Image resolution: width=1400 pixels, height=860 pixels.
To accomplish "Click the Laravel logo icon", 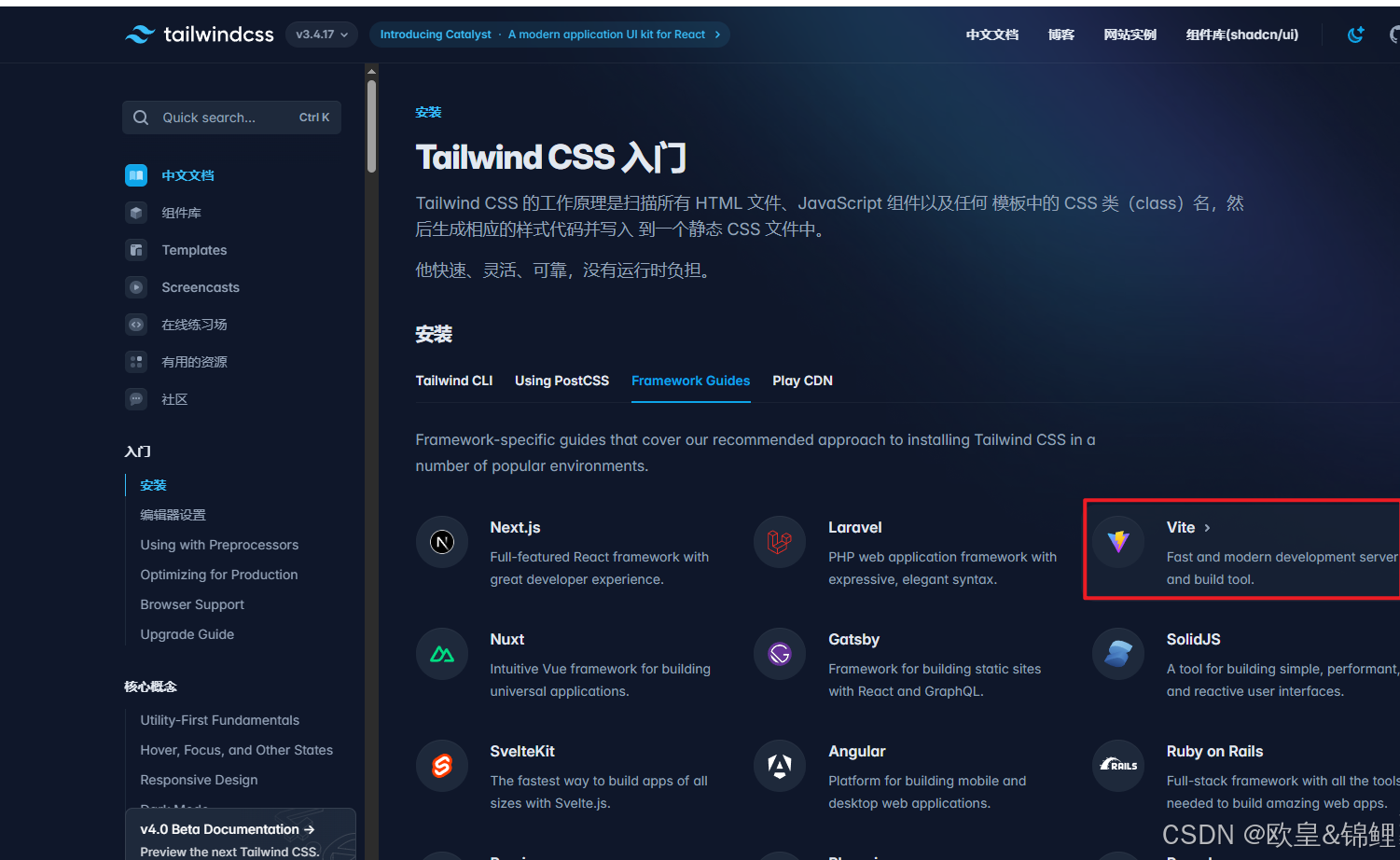I will point(780,542).
